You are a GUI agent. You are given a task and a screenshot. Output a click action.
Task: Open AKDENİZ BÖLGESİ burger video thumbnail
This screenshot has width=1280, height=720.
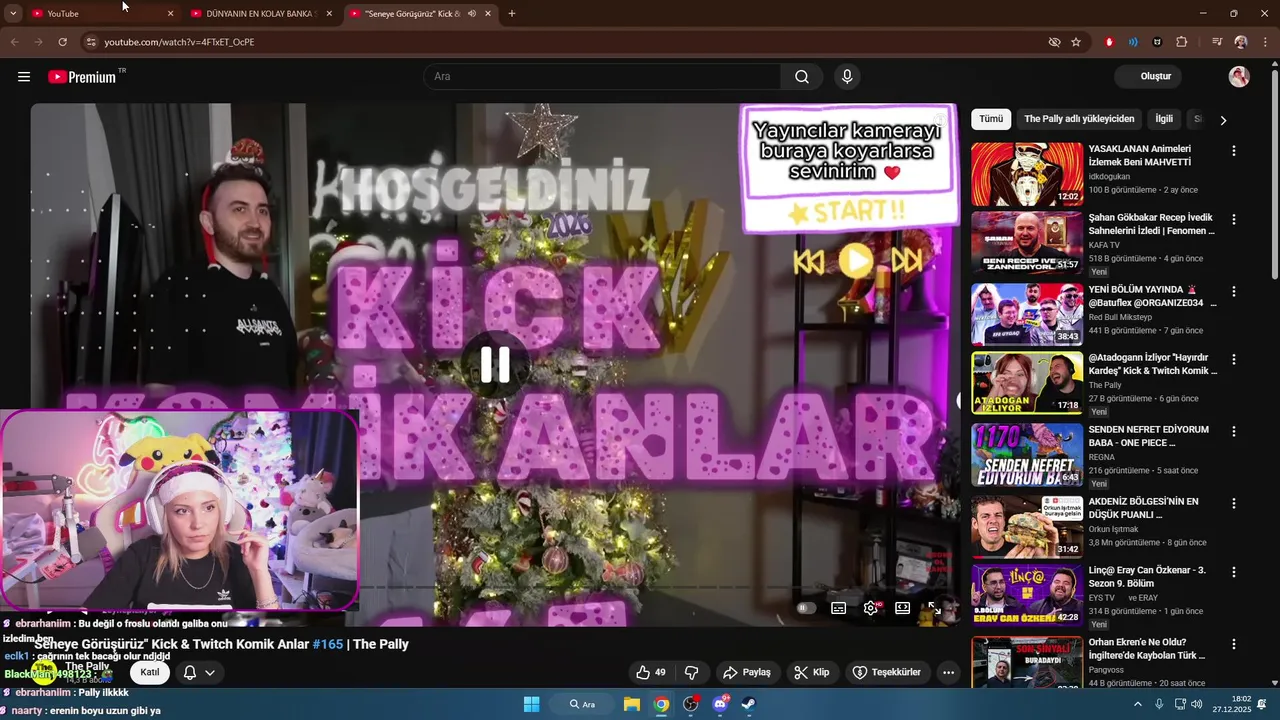tap(1027, 526)
